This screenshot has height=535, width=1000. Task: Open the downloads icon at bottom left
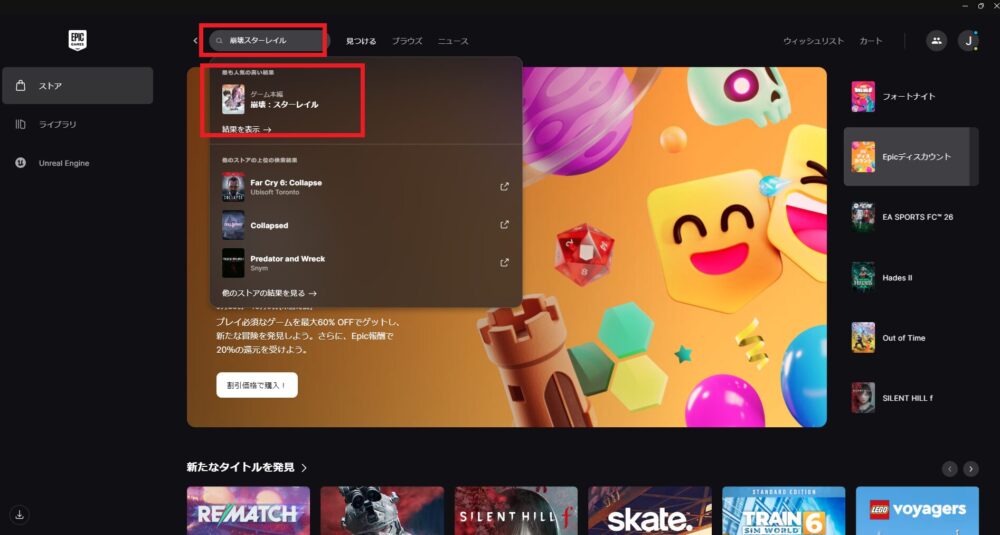coord(21,514)
